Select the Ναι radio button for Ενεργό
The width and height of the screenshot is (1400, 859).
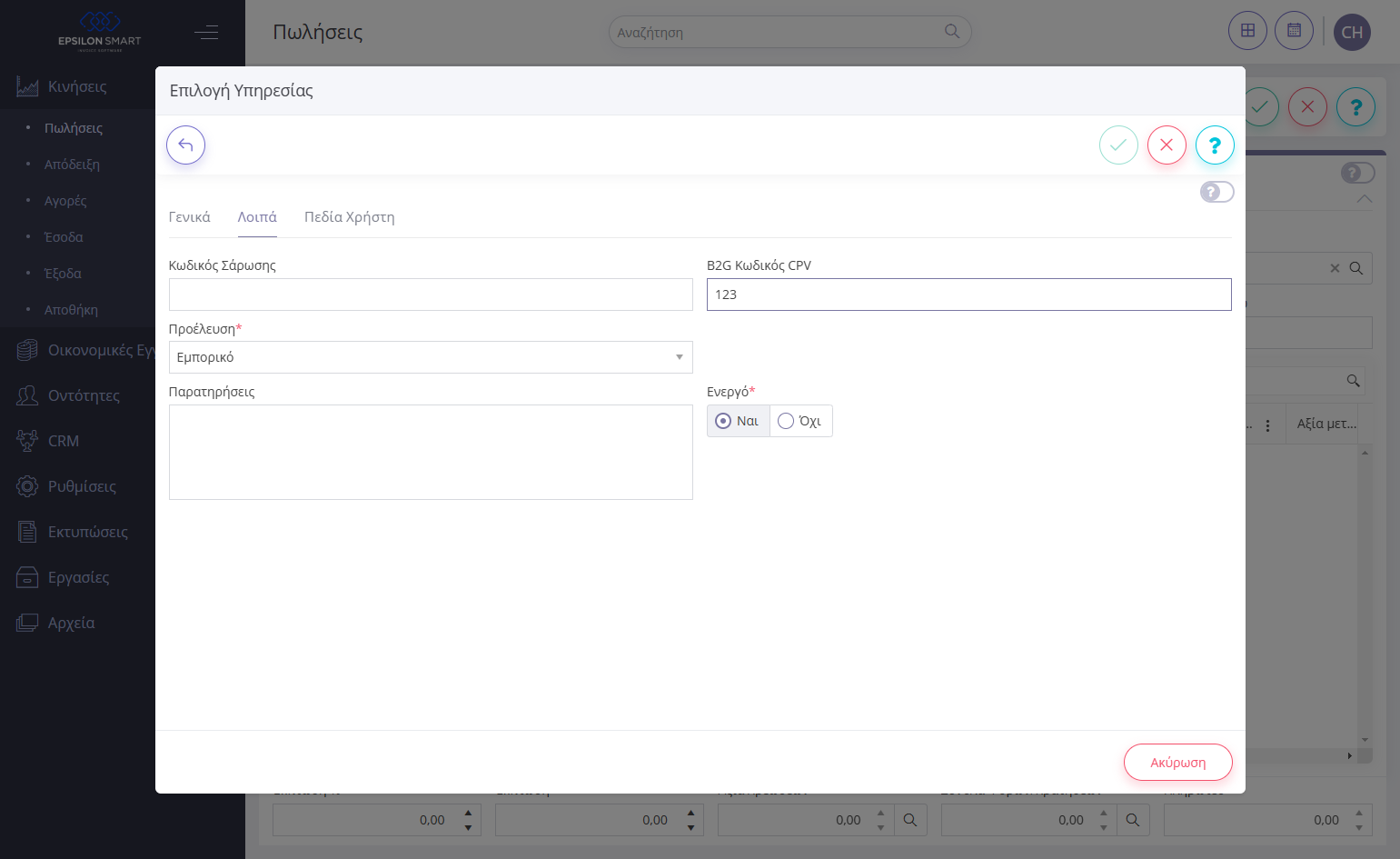click(738, 421)
